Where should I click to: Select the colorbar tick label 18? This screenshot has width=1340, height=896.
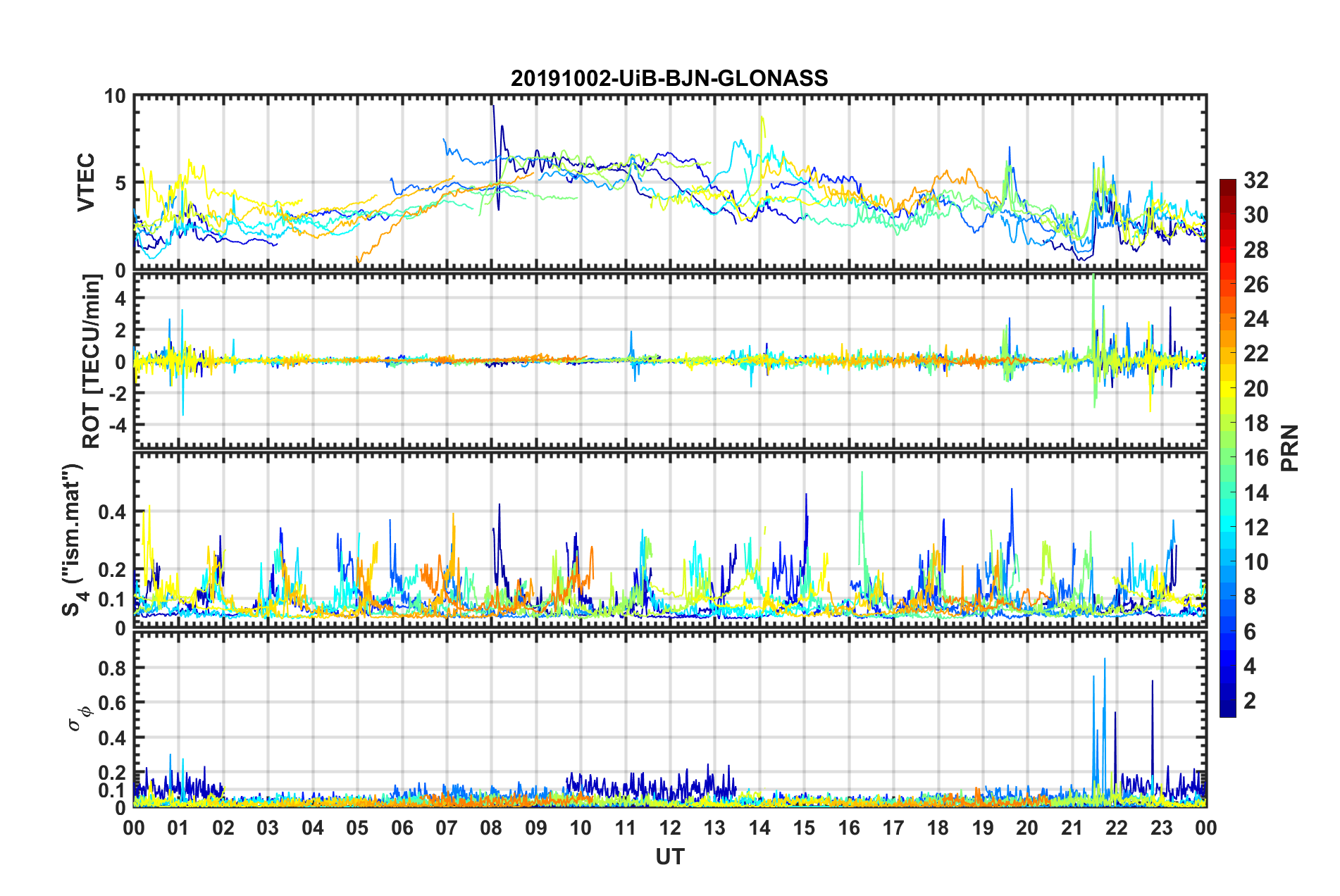tap(1255, 423)
